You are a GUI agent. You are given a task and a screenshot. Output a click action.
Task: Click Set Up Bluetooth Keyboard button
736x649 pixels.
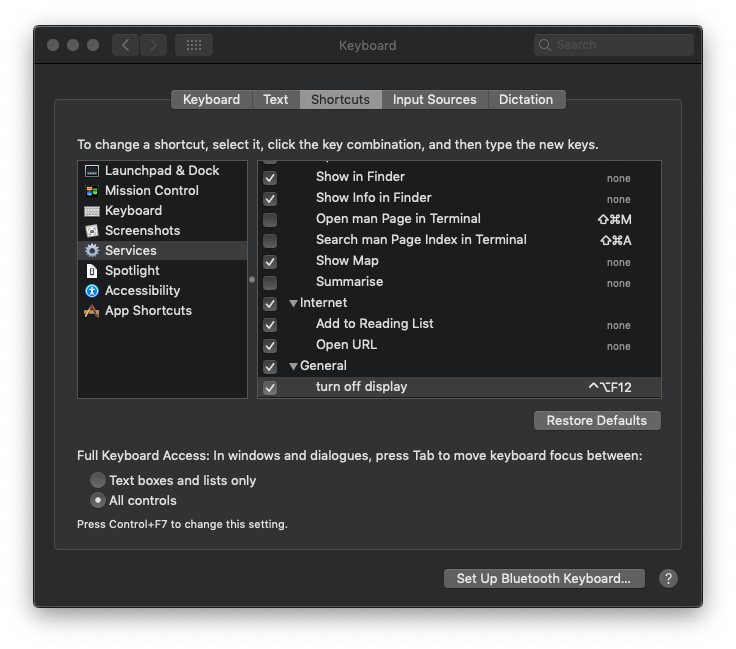[x=544, y=579]
